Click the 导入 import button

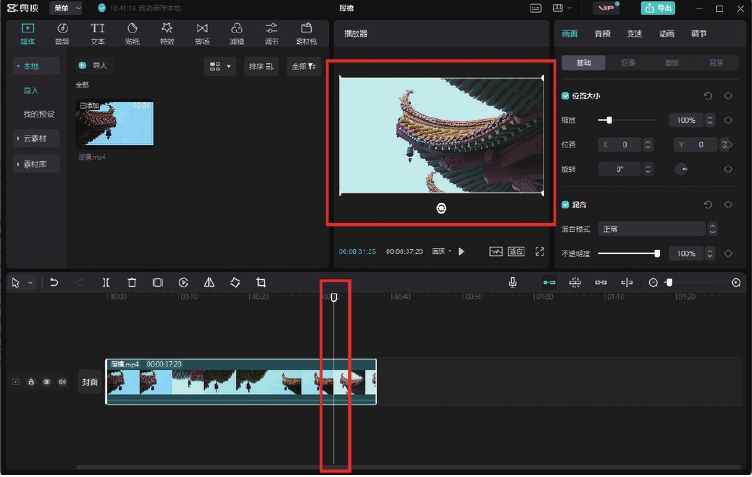click(x=93, y=65)
